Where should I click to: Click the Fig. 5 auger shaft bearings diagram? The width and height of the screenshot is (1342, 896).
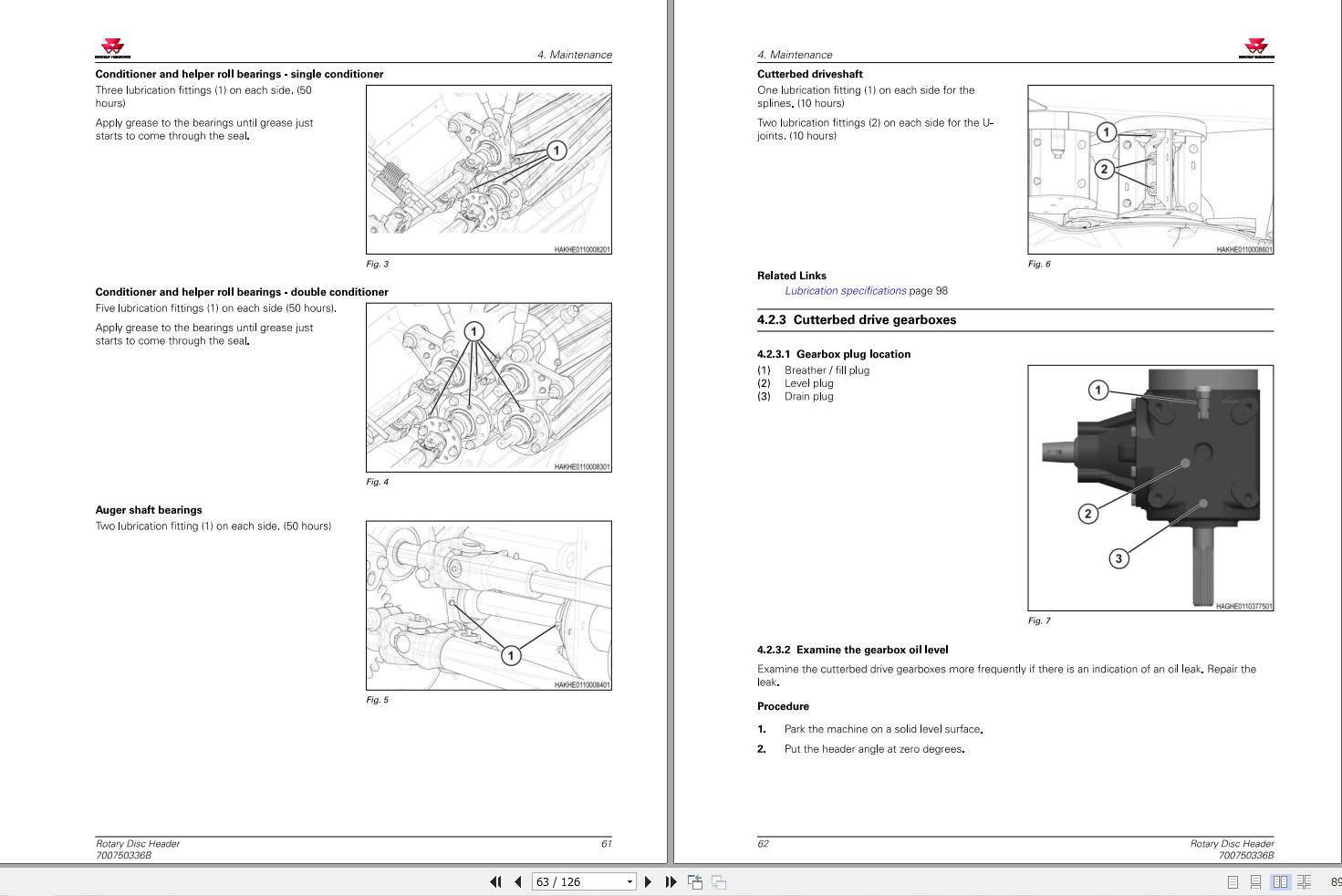coord(489,606)
